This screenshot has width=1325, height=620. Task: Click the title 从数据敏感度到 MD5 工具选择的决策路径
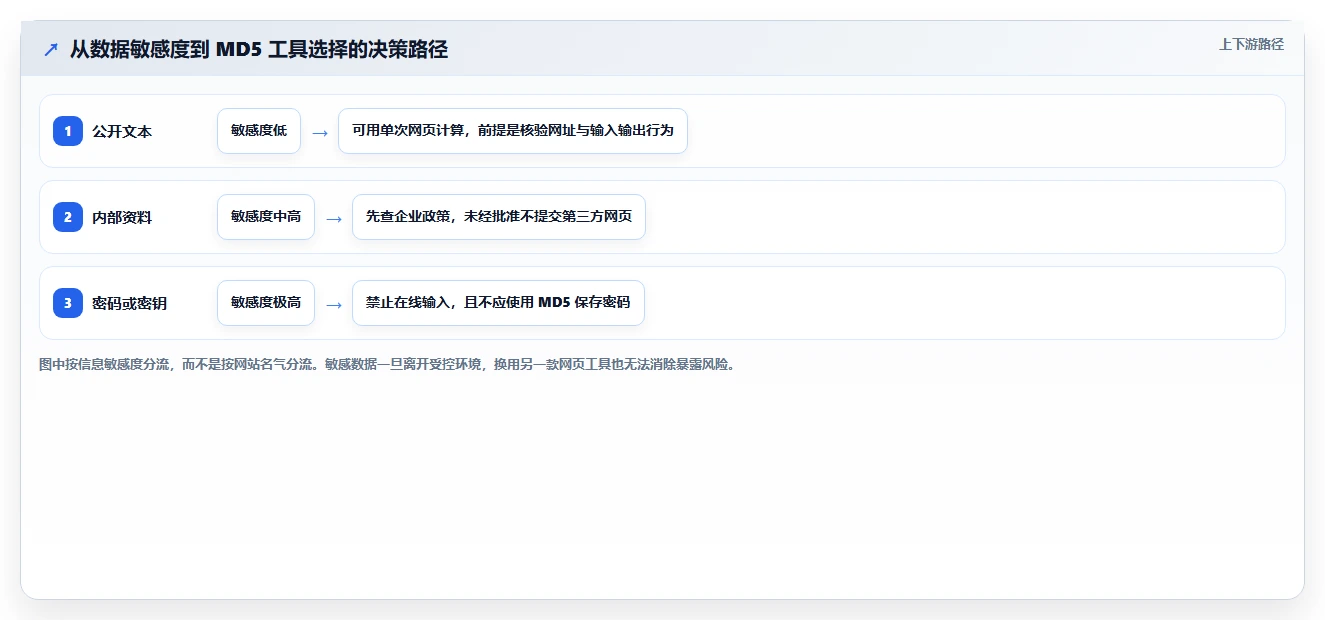259,49
